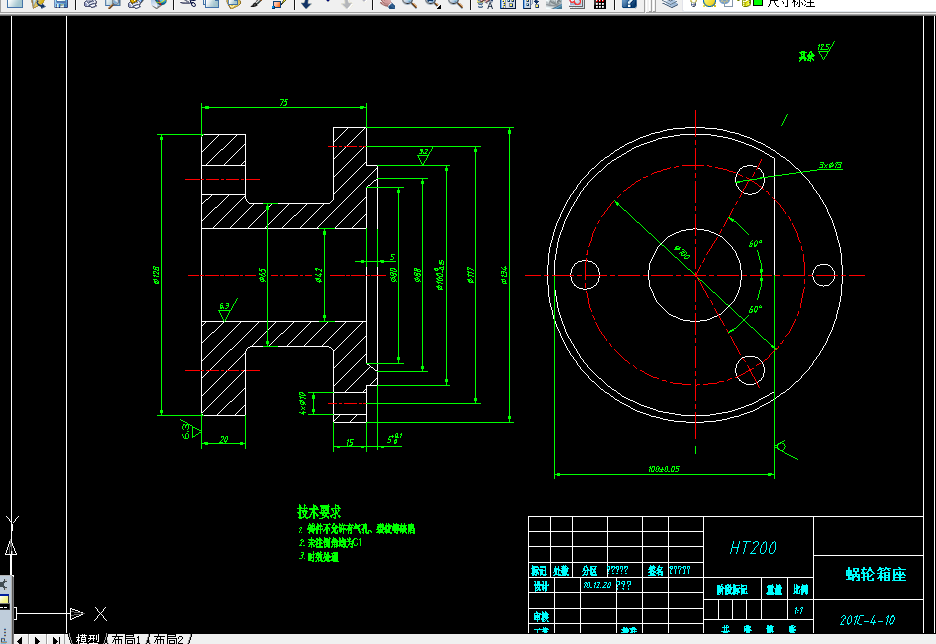Viewport: 936px width, 644px height.
Task: Select the Match Properties brush icon
Action: (x=256, y=3)
